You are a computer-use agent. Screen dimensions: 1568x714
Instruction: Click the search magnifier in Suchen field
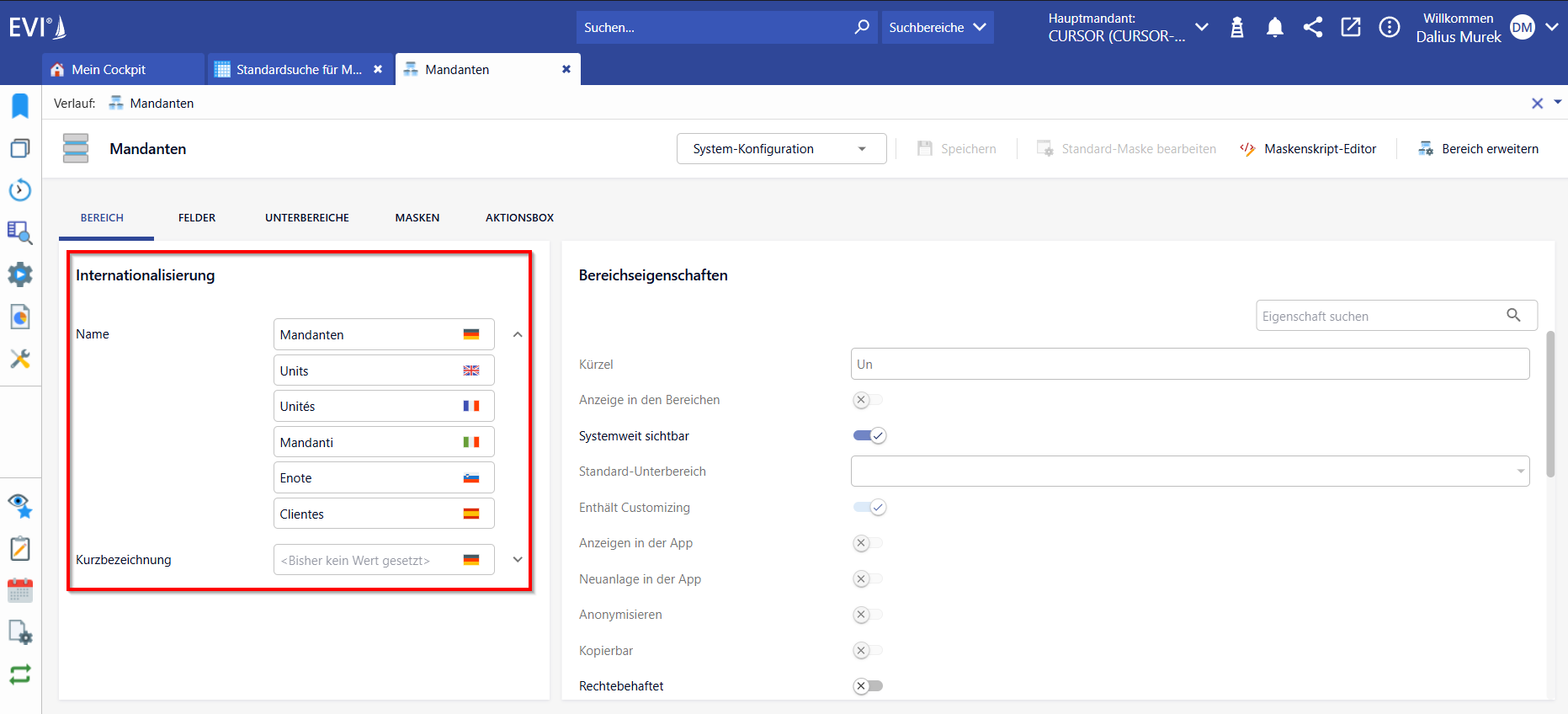[862, 27]
